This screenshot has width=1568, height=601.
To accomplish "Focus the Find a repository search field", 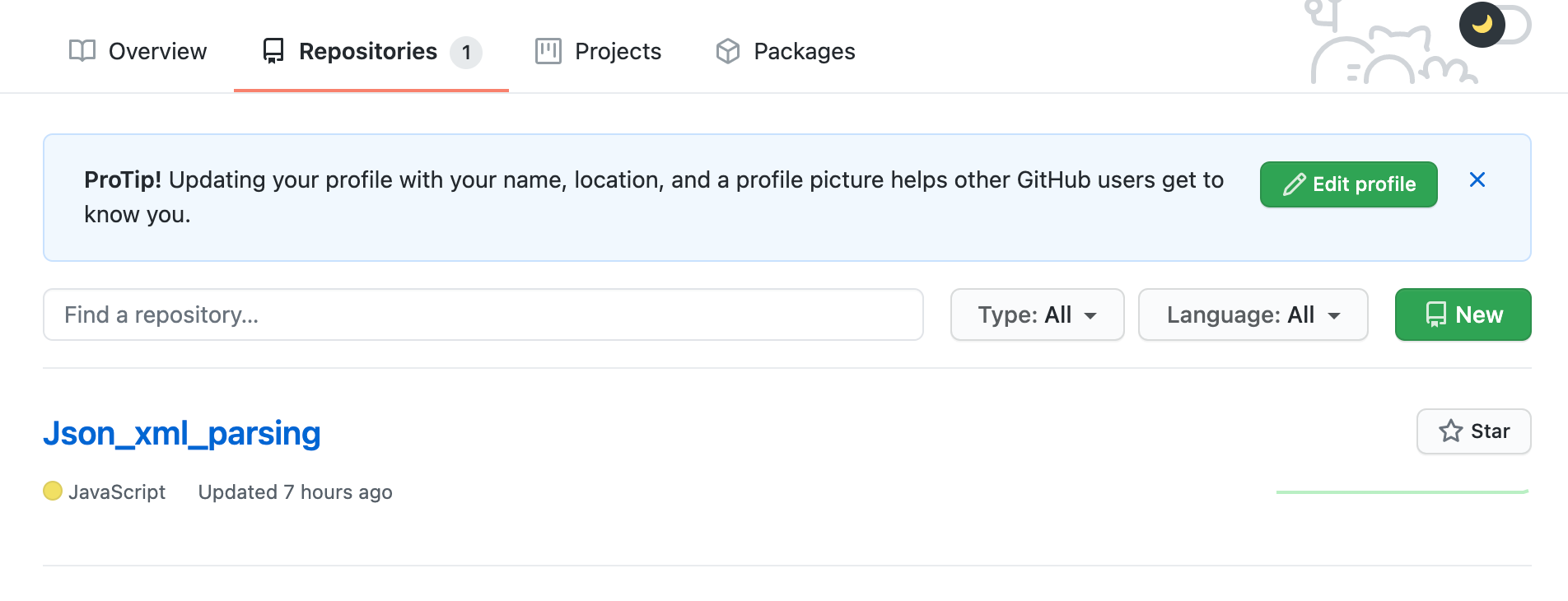I will pos(483,314).
